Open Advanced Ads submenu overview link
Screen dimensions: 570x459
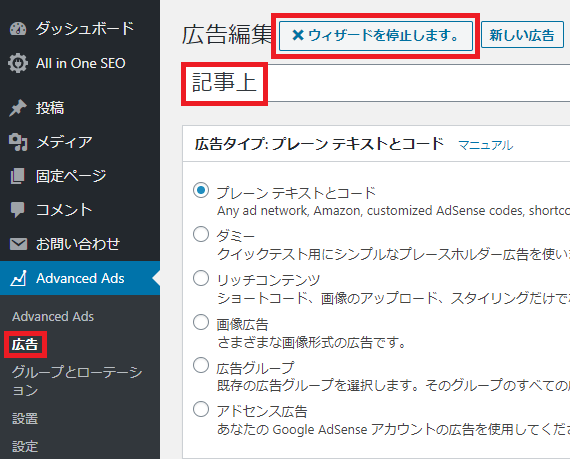click(53, 317)
